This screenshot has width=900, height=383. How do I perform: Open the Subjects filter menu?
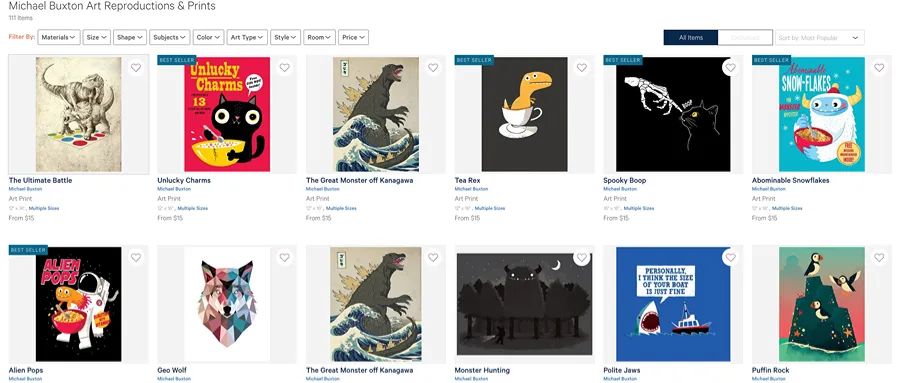pos(169,37)
